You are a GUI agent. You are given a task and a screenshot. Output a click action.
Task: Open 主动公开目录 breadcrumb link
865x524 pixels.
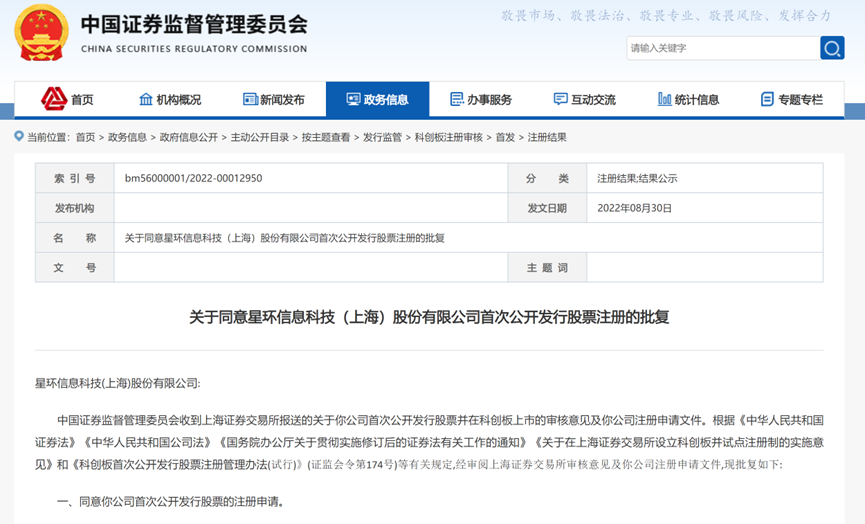260,137
